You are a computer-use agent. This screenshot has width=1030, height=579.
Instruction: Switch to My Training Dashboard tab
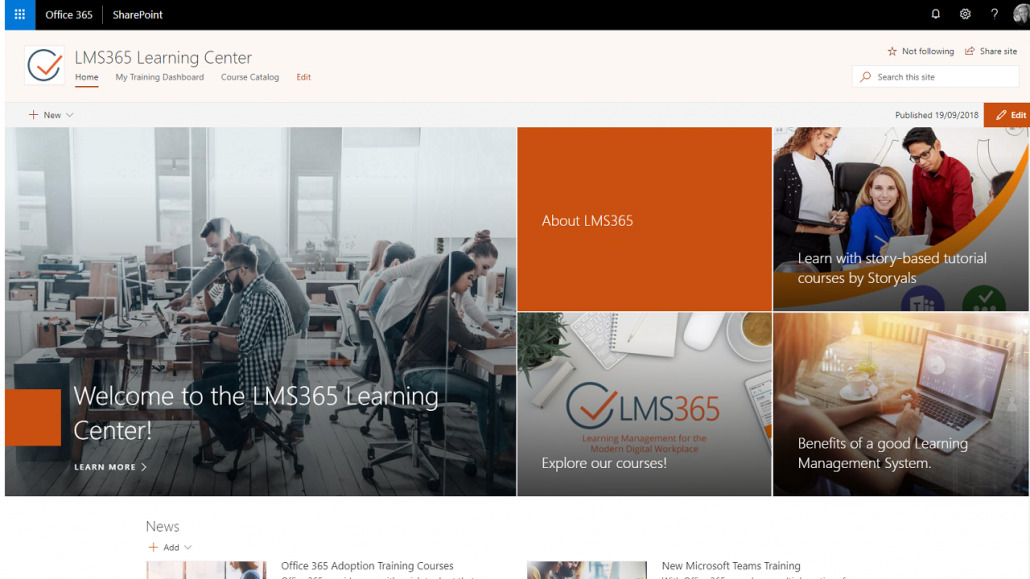click(x=159, y=77)
